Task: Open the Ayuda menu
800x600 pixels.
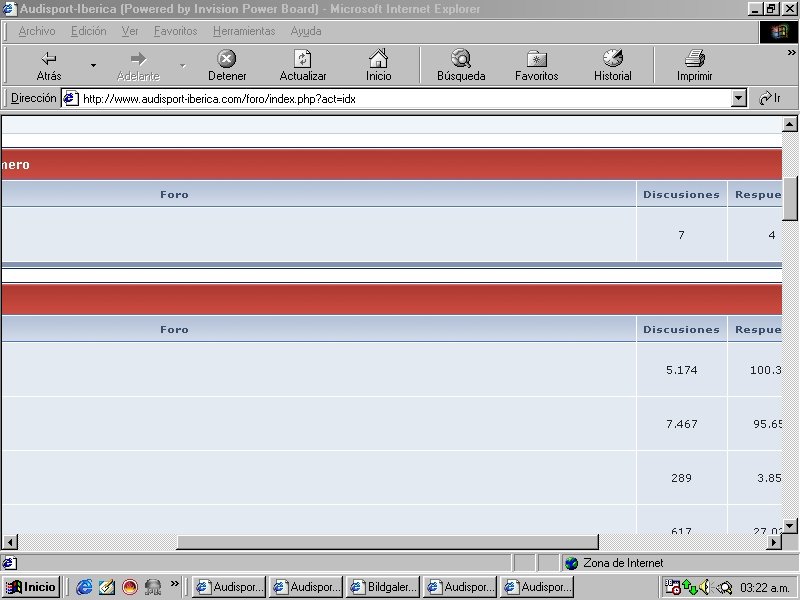Action: pyautogui.click(x=306, y=31)
